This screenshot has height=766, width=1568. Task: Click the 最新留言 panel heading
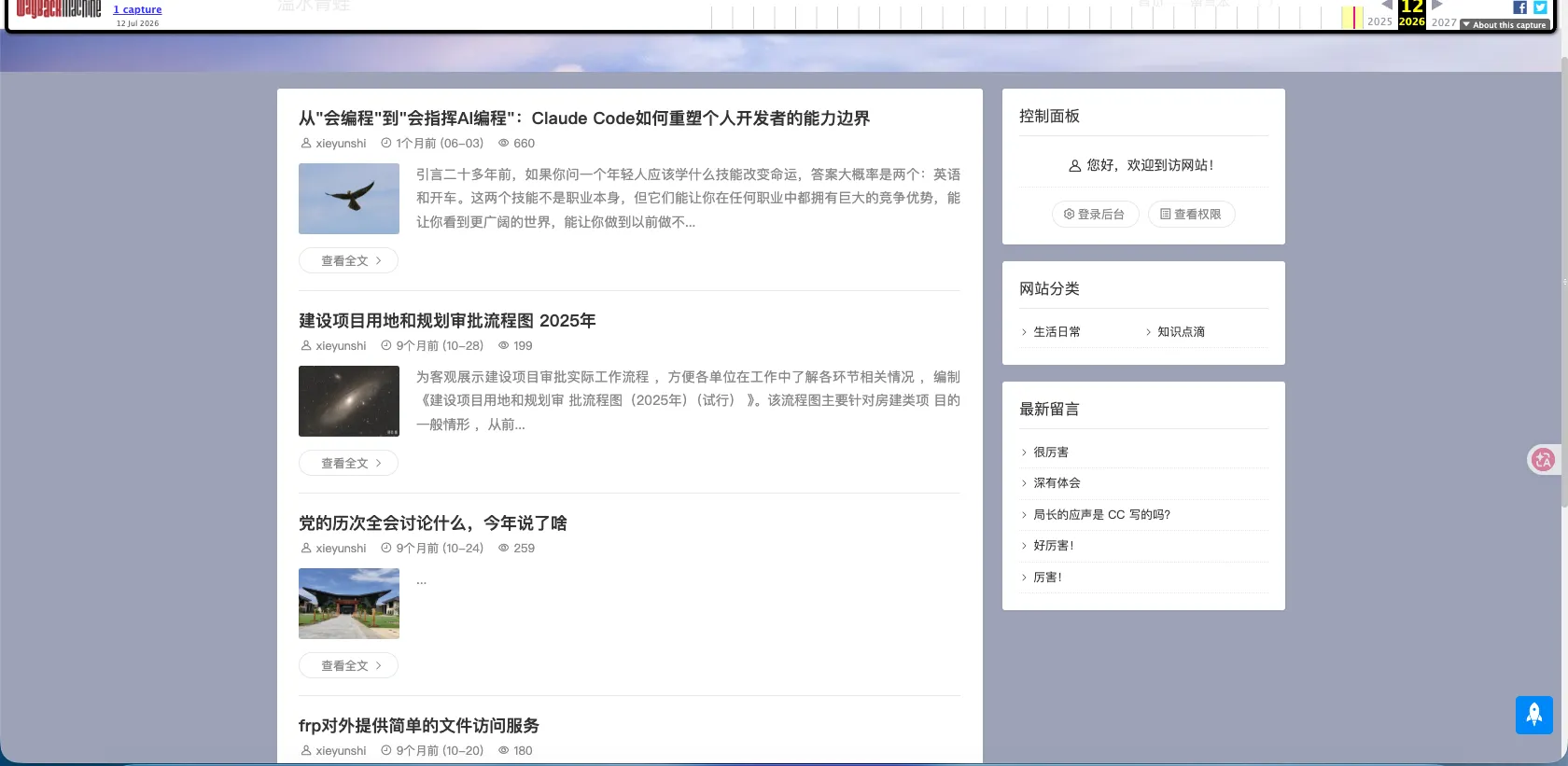pos(1049,410)
